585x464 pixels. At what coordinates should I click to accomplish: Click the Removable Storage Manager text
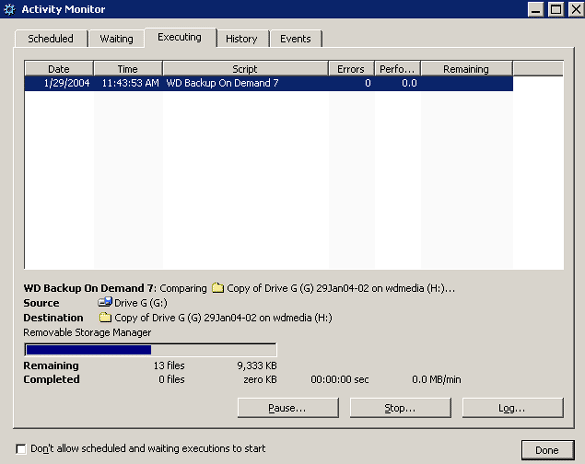(87, 332)
